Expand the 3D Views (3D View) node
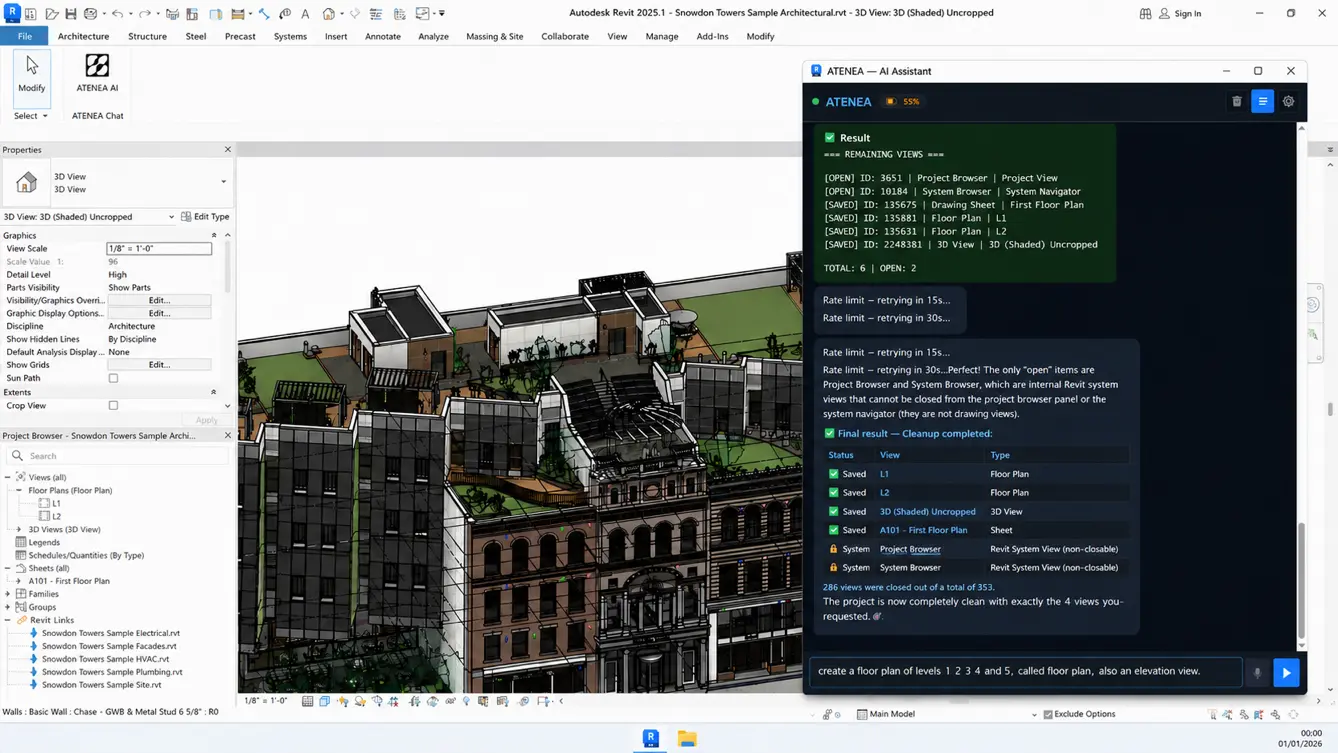The width and height of the screenshot is (1338, 753). 18,529
